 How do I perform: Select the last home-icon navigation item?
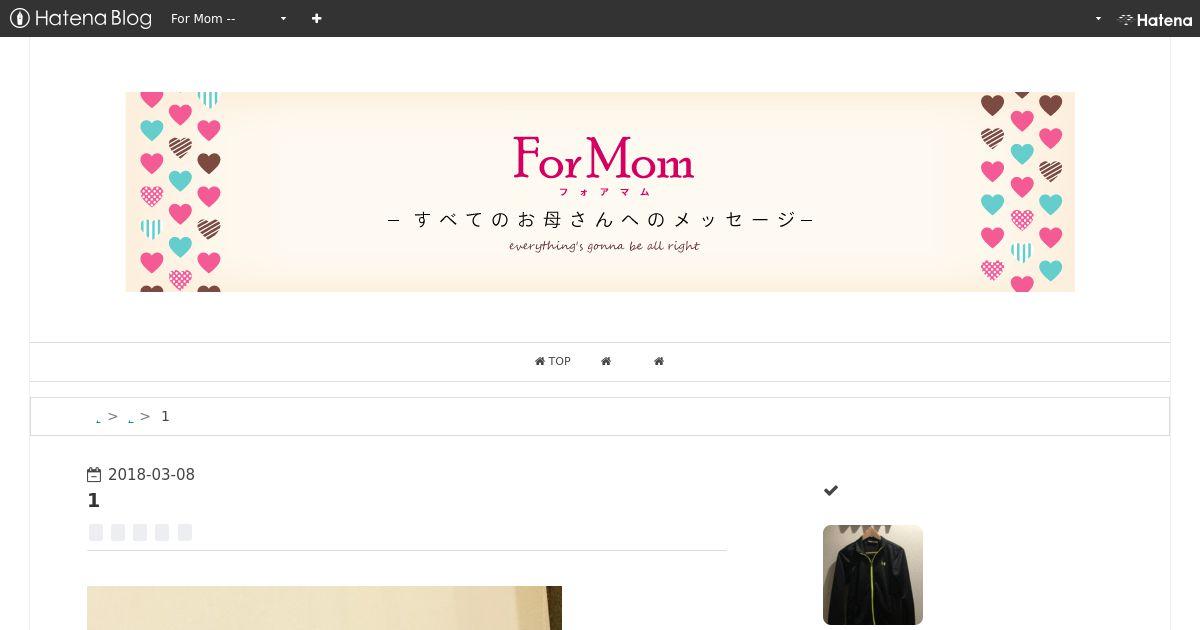[659, 361]
